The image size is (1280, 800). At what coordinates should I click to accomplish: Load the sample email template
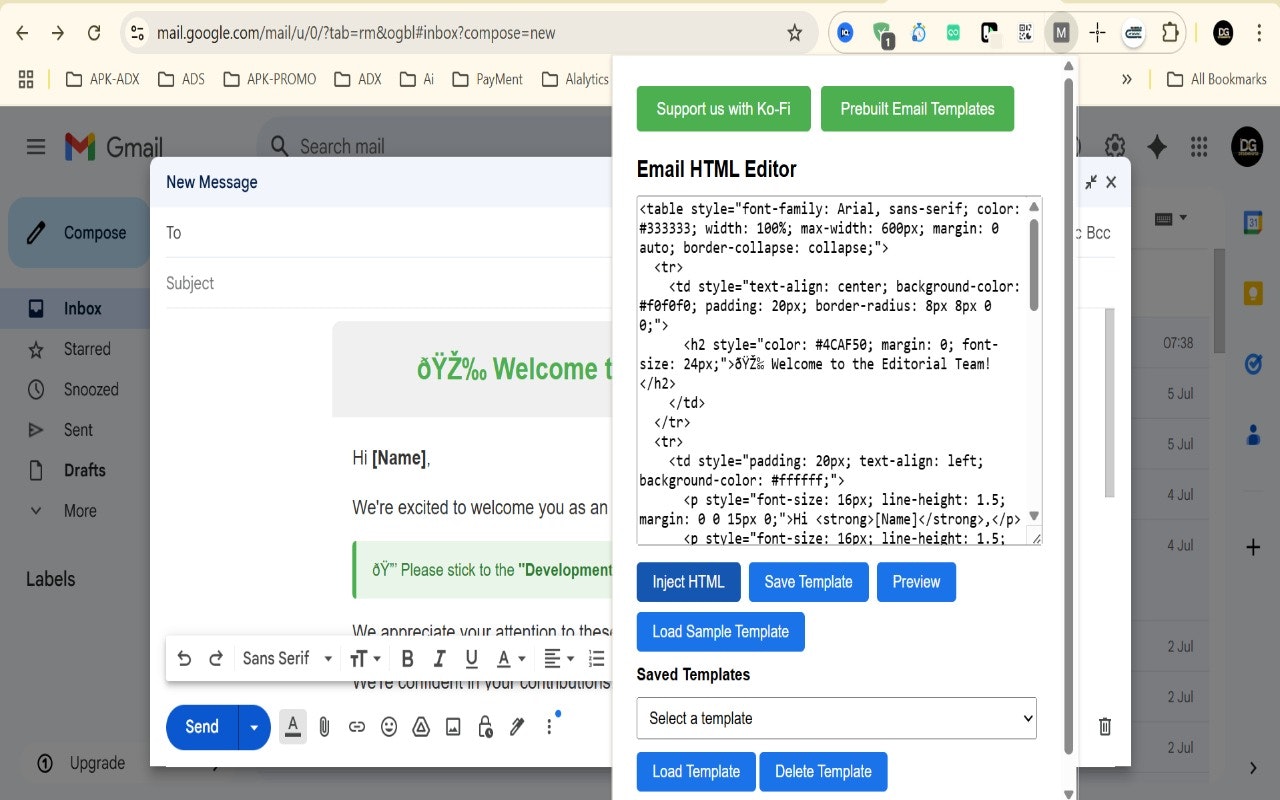720,631
